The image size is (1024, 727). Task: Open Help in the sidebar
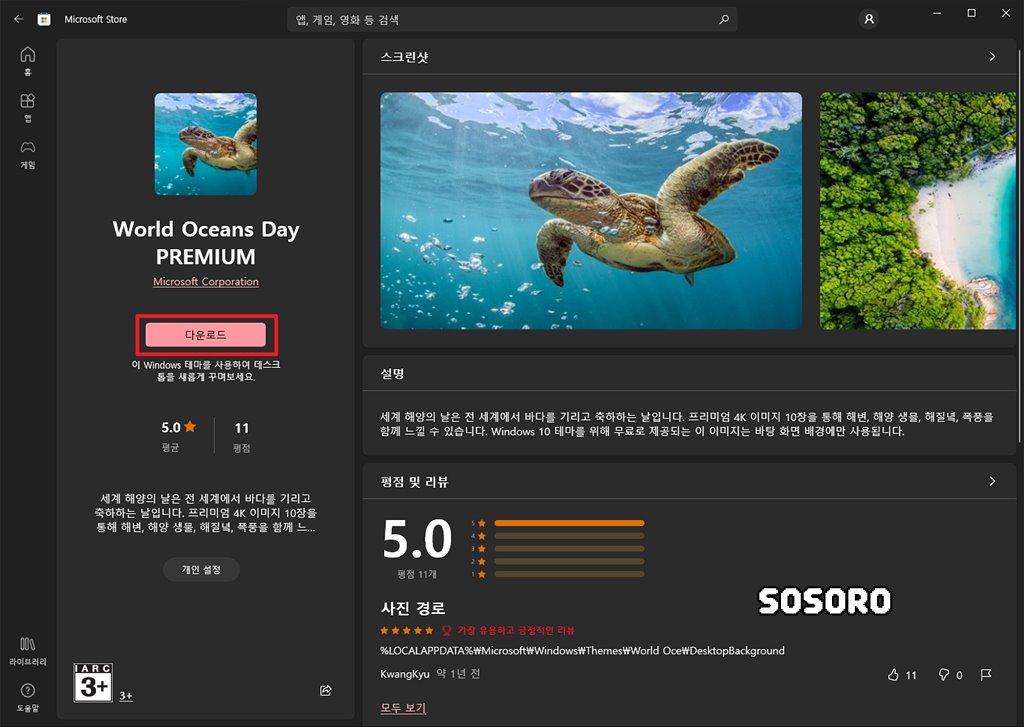tap(27, 698)
